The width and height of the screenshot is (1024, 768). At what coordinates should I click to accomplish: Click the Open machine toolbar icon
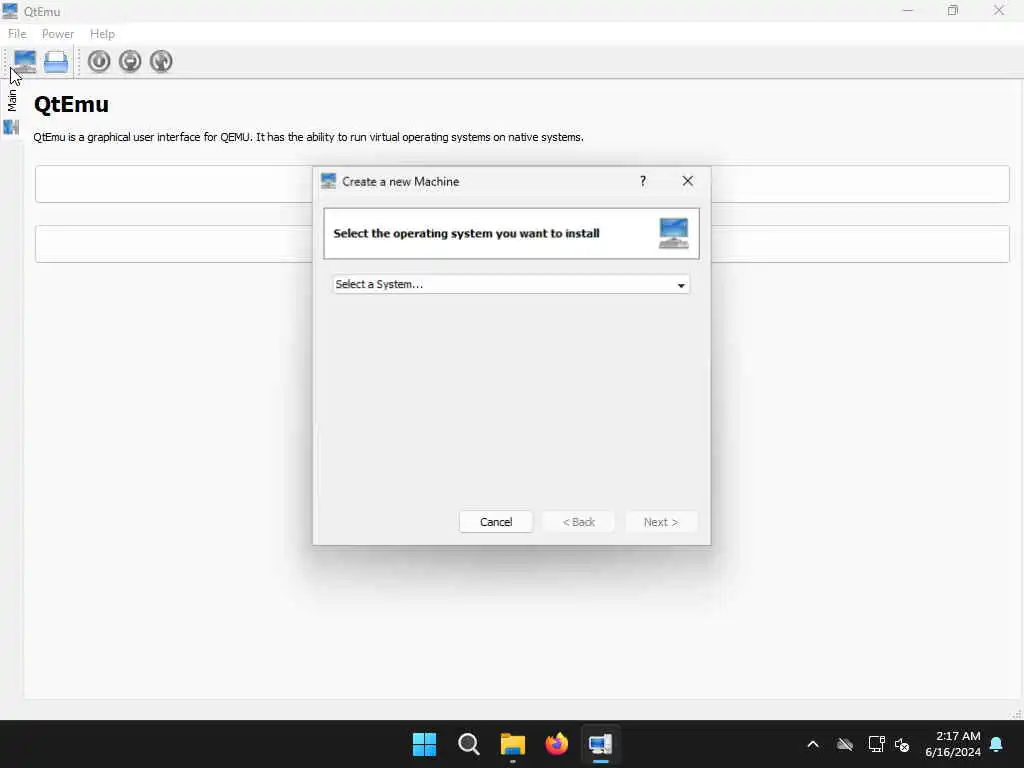coord(56,61)
